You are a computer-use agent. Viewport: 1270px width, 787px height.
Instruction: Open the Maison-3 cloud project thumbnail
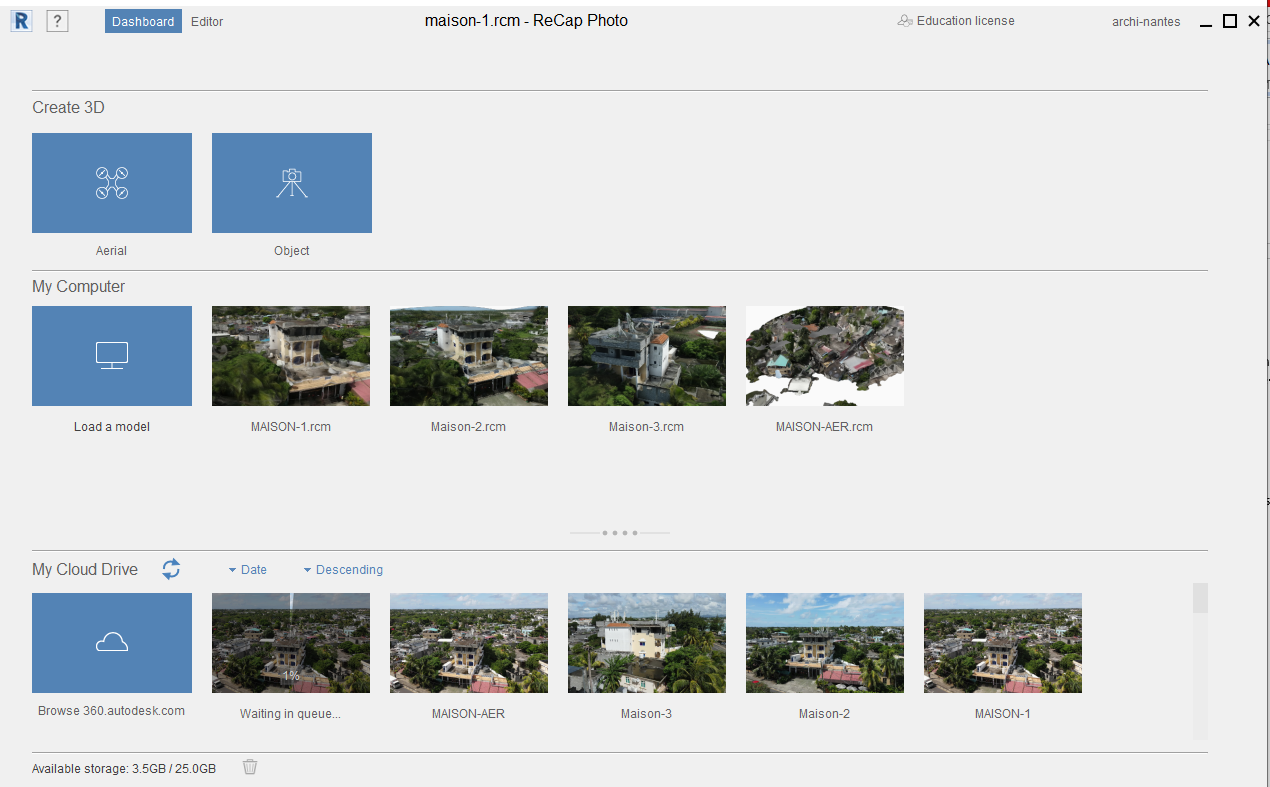[647, 643]
